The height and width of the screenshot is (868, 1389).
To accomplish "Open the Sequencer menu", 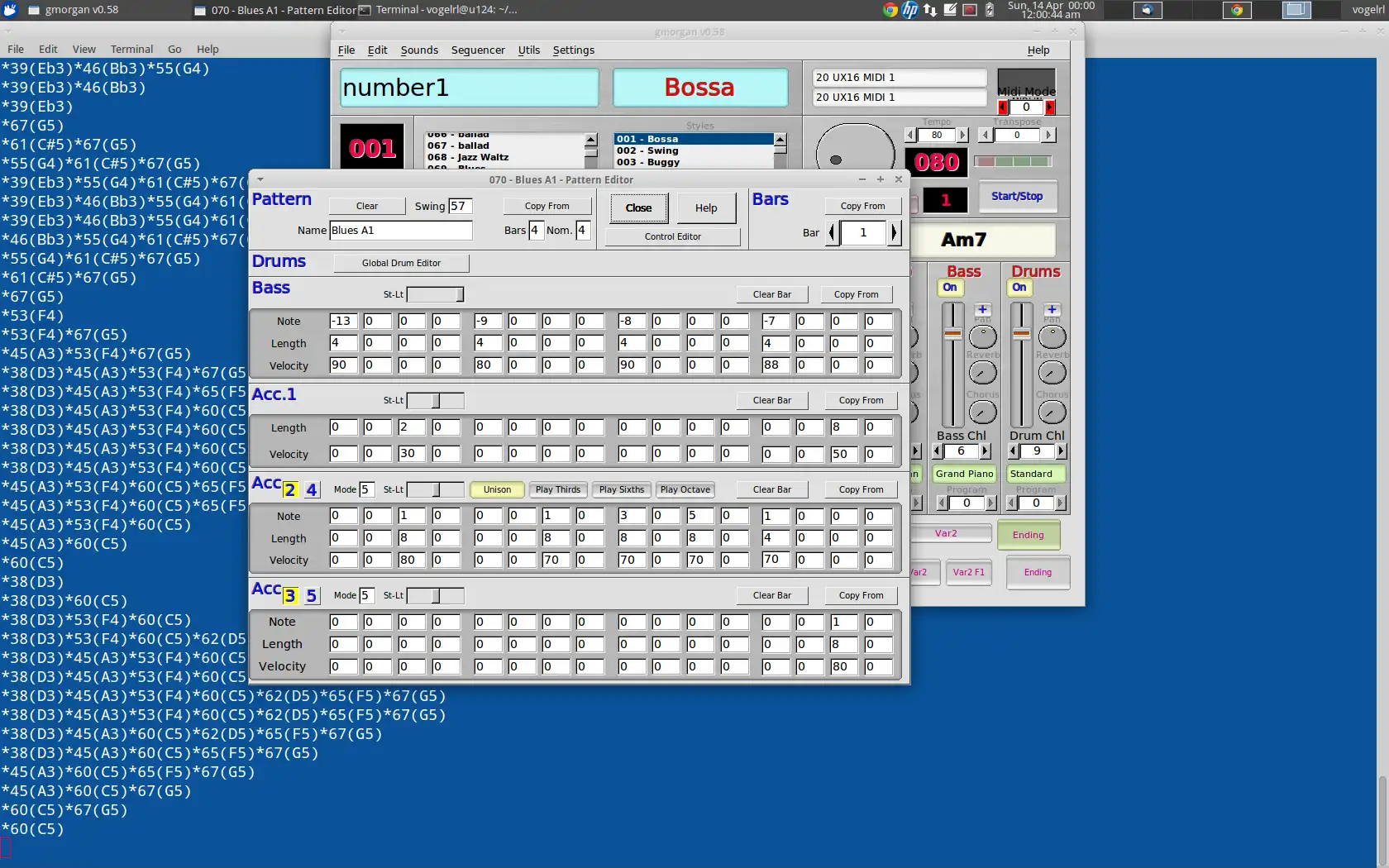I will (477, 50).
